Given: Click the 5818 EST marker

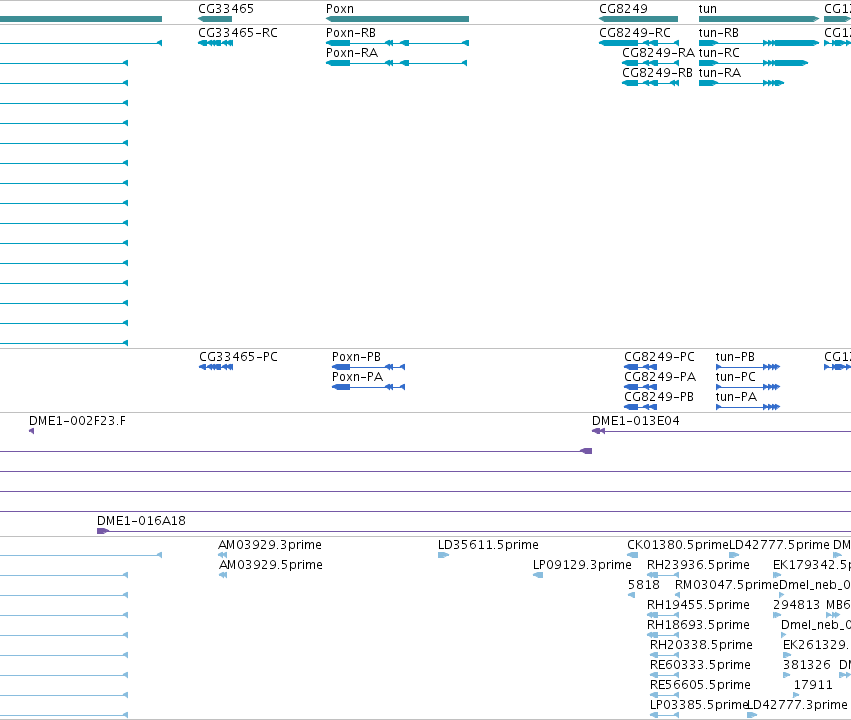Looking at the screenshot, I should point(631,595).
